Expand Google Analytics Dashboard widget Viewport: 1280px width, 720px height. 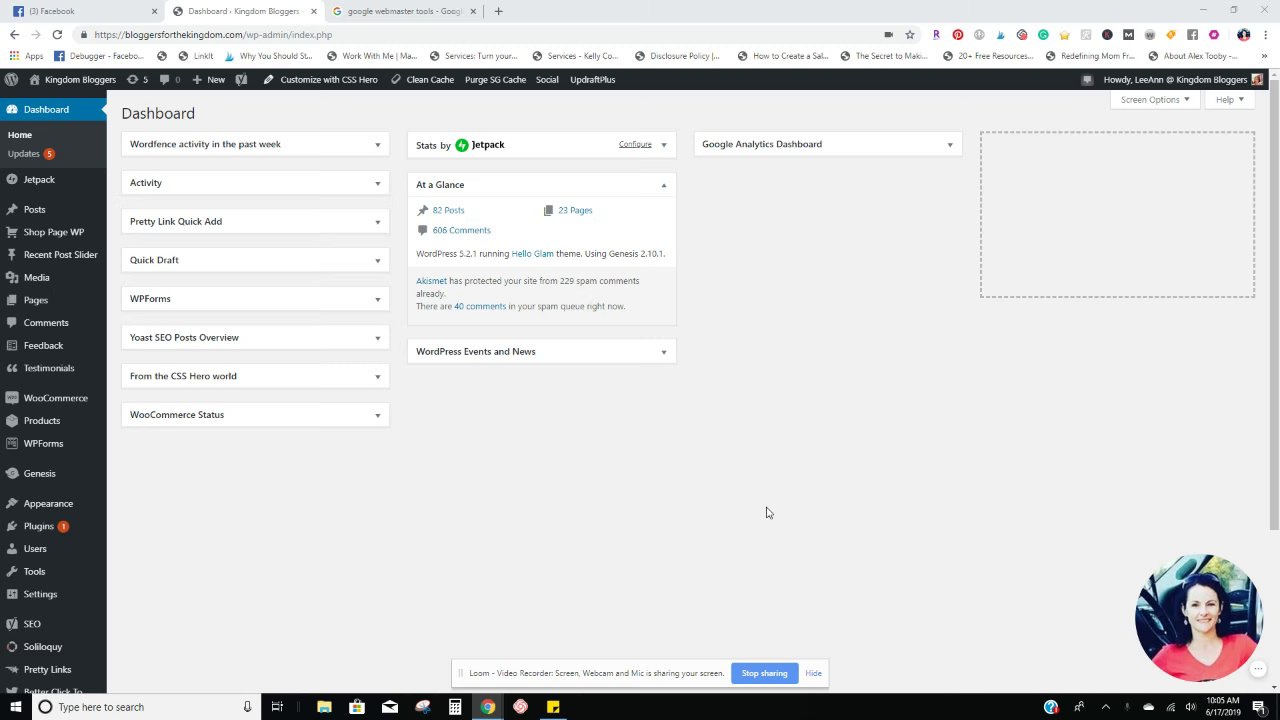(x=950, y=145)
